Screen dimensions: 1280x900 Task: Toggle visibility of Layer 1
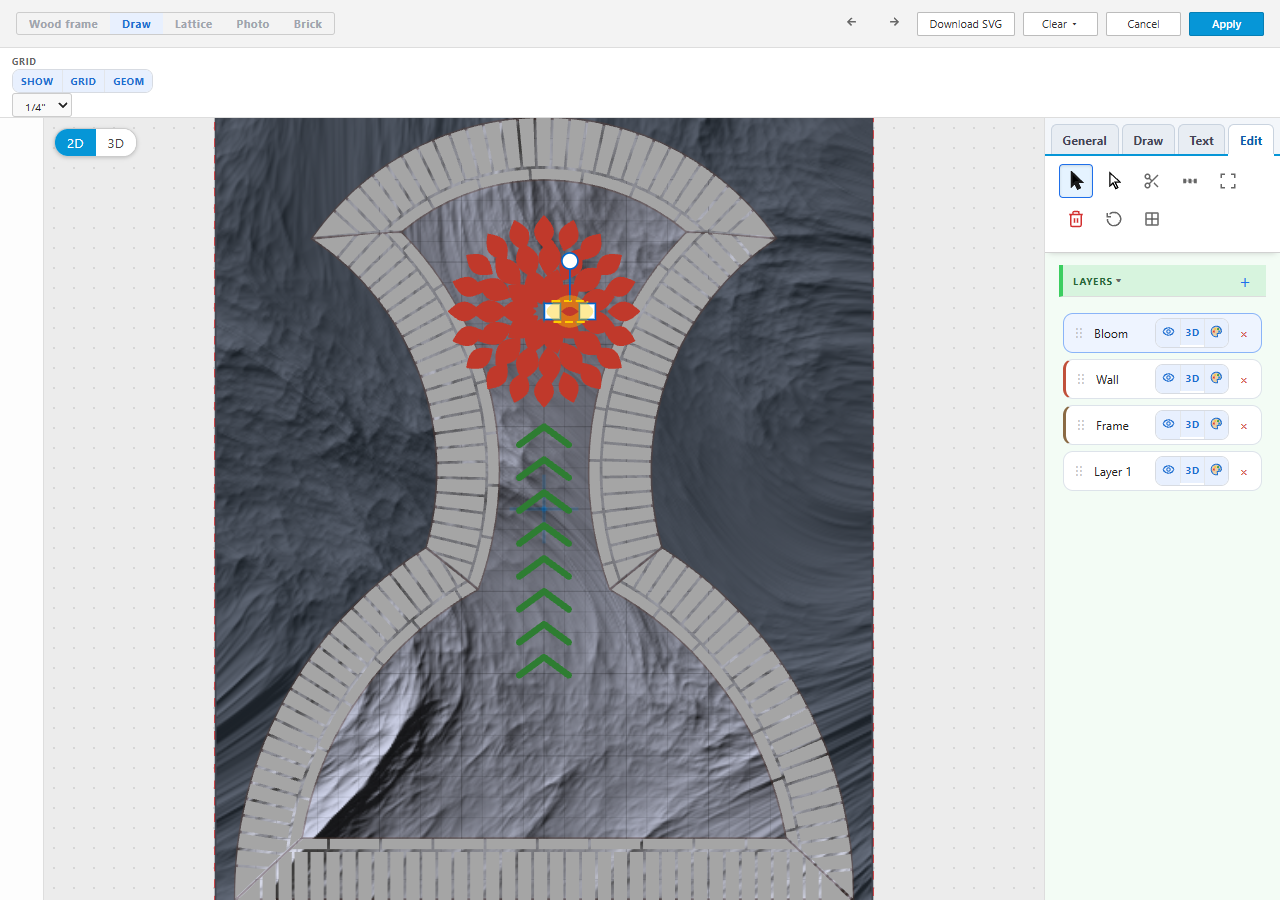[x=1168, y=471]
